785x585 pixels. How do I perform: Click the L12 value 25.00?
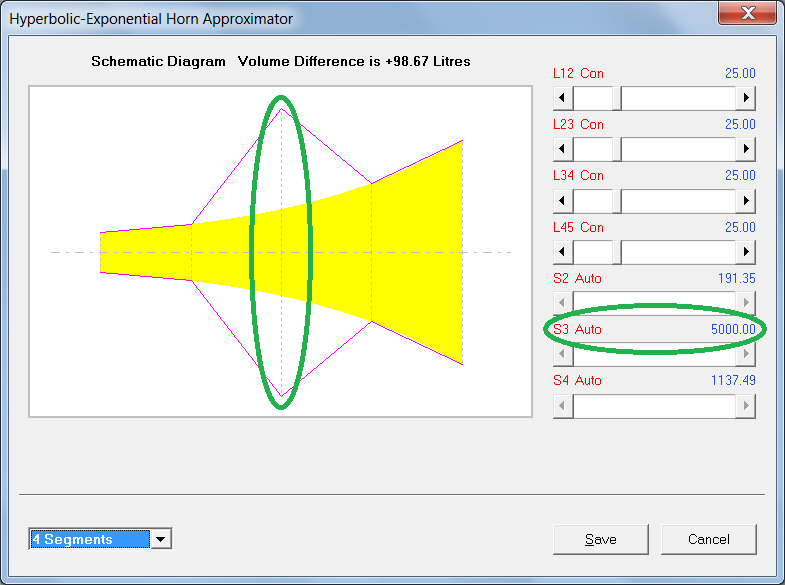point(740,74)
